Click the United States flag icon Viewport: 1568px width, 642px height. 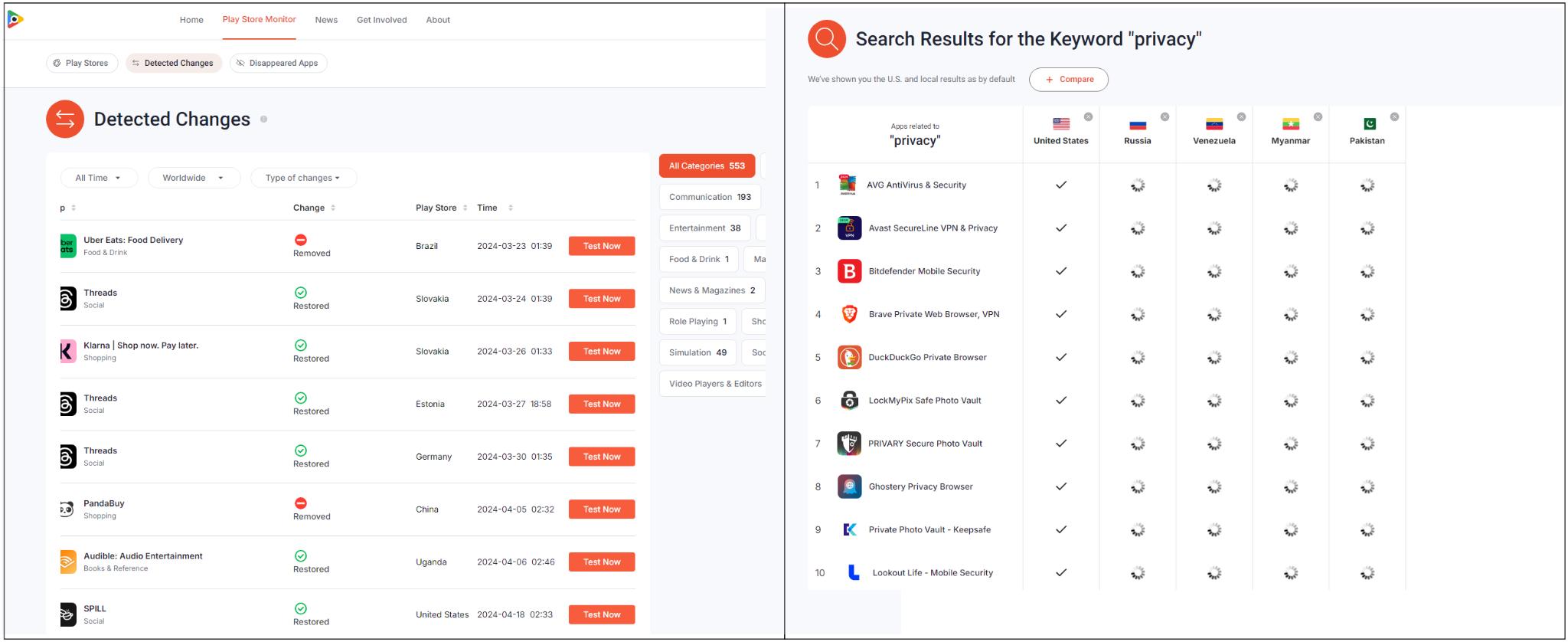click(x=1061, y=123)
